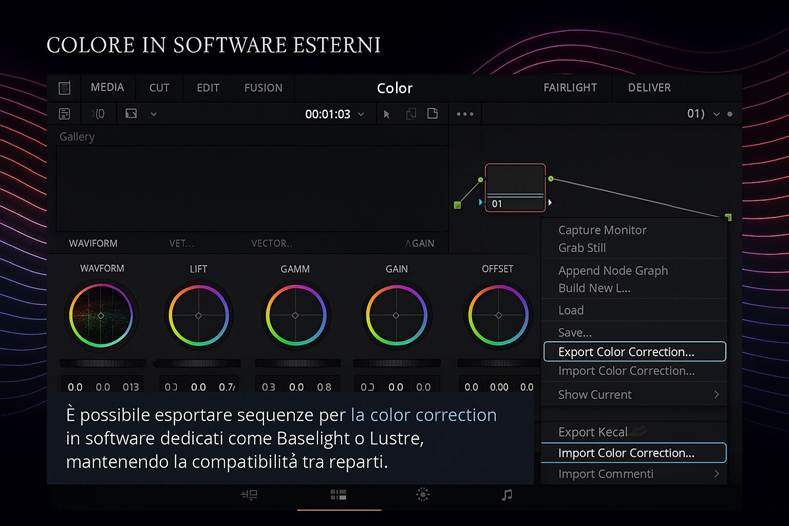This screenshot has width=789, height=526.
Task: Click the grid thumbnails icon at bottom
Action: (x=338, y=495)
